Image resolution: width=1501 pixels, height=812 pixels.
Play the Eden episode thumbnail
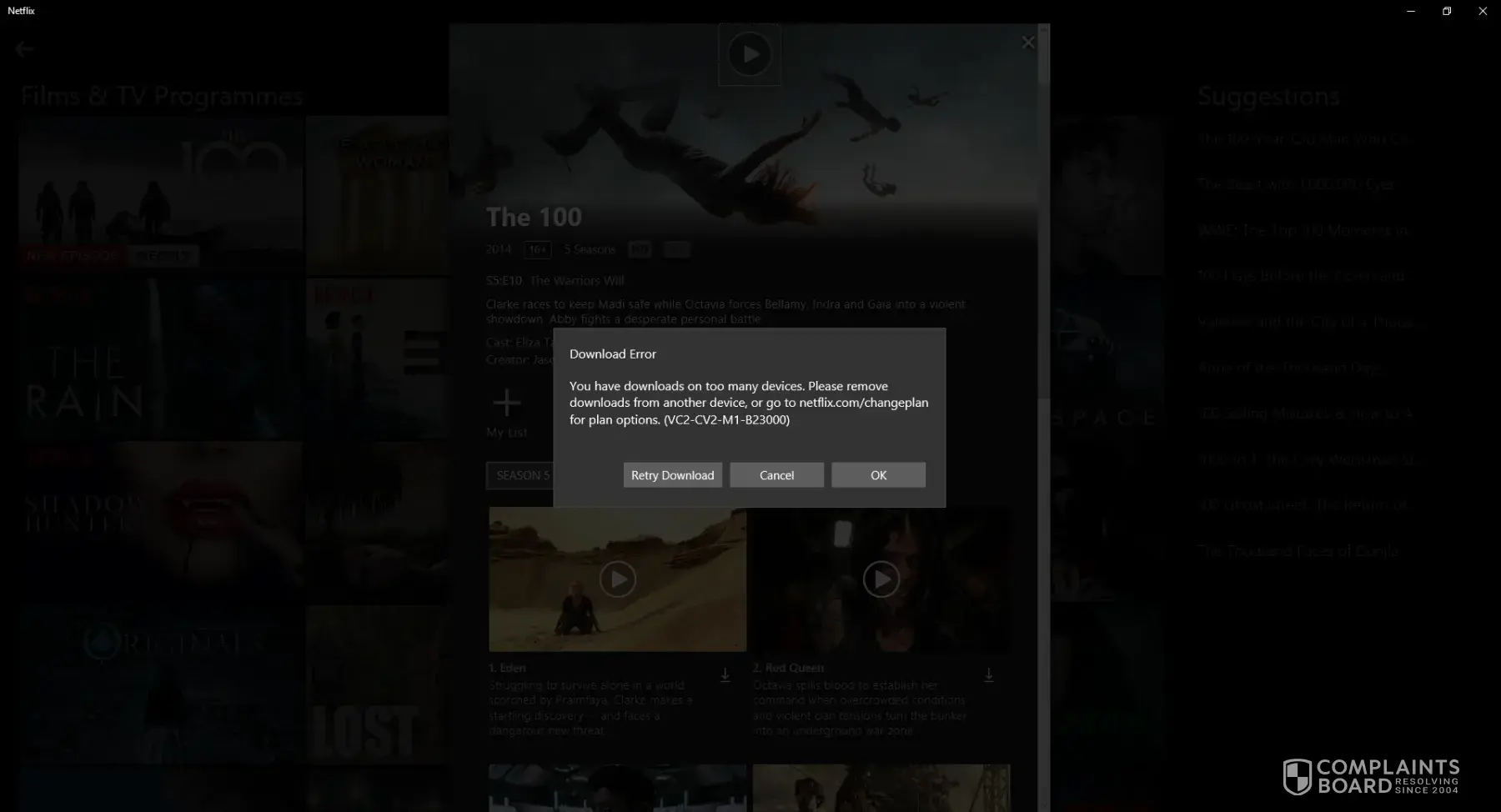coord(618,579)
